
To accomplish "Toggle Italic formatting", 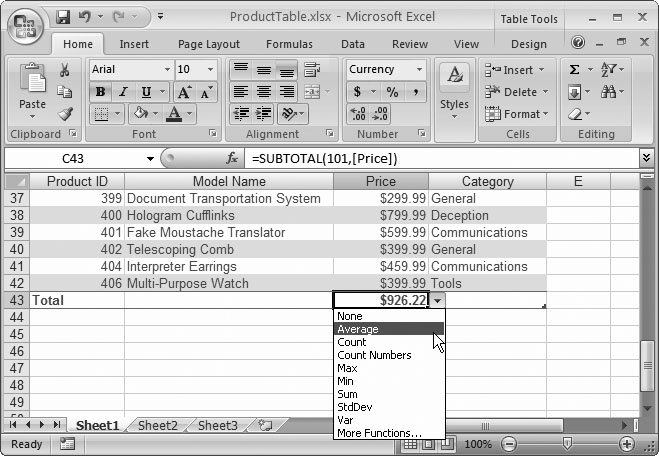I will 122,92.
